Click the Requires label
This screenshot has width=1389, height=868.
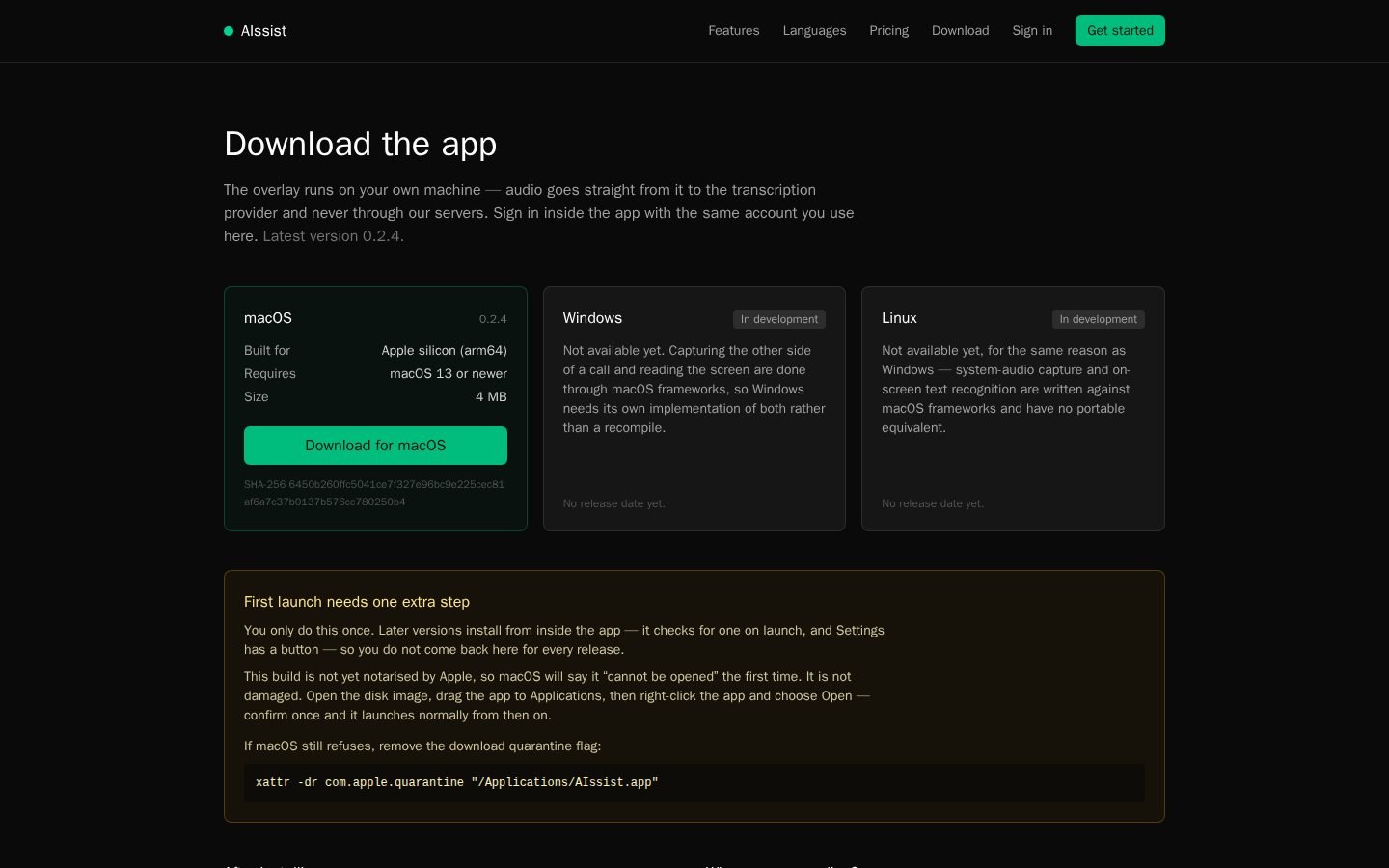tap(270, 374)
